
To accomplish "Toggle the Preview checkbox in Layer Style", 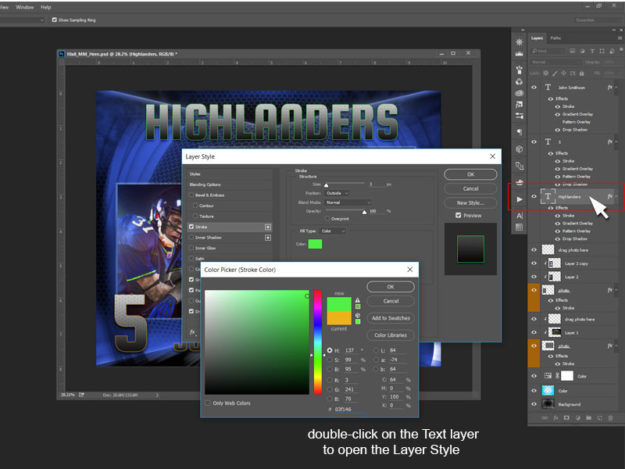I will [458, 215].
